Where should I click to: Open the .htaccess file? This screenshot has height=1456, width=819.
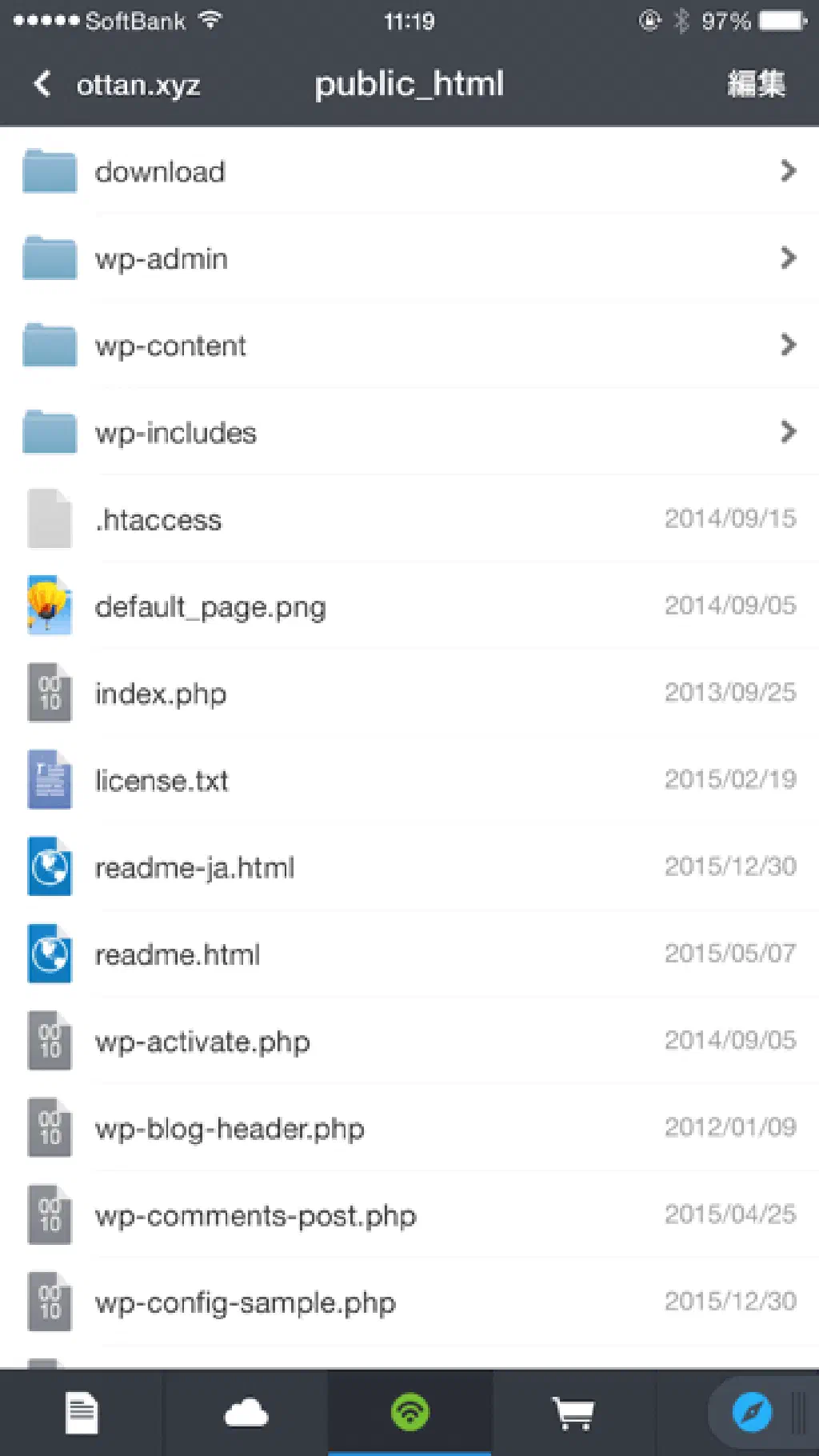pos(158,520)
